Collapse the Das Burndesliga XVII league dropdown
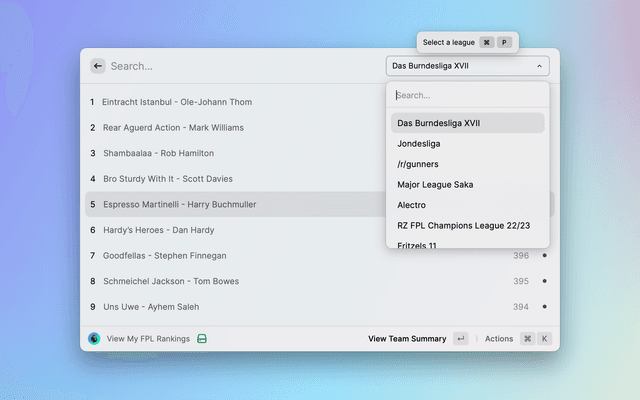The image size is (640, 400). coord(467,66)
